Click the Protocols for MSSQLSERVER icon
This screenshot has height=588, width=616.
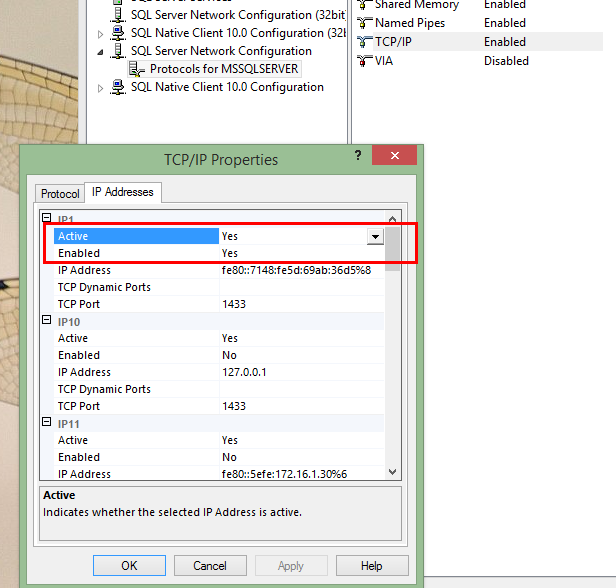(138, 69)
